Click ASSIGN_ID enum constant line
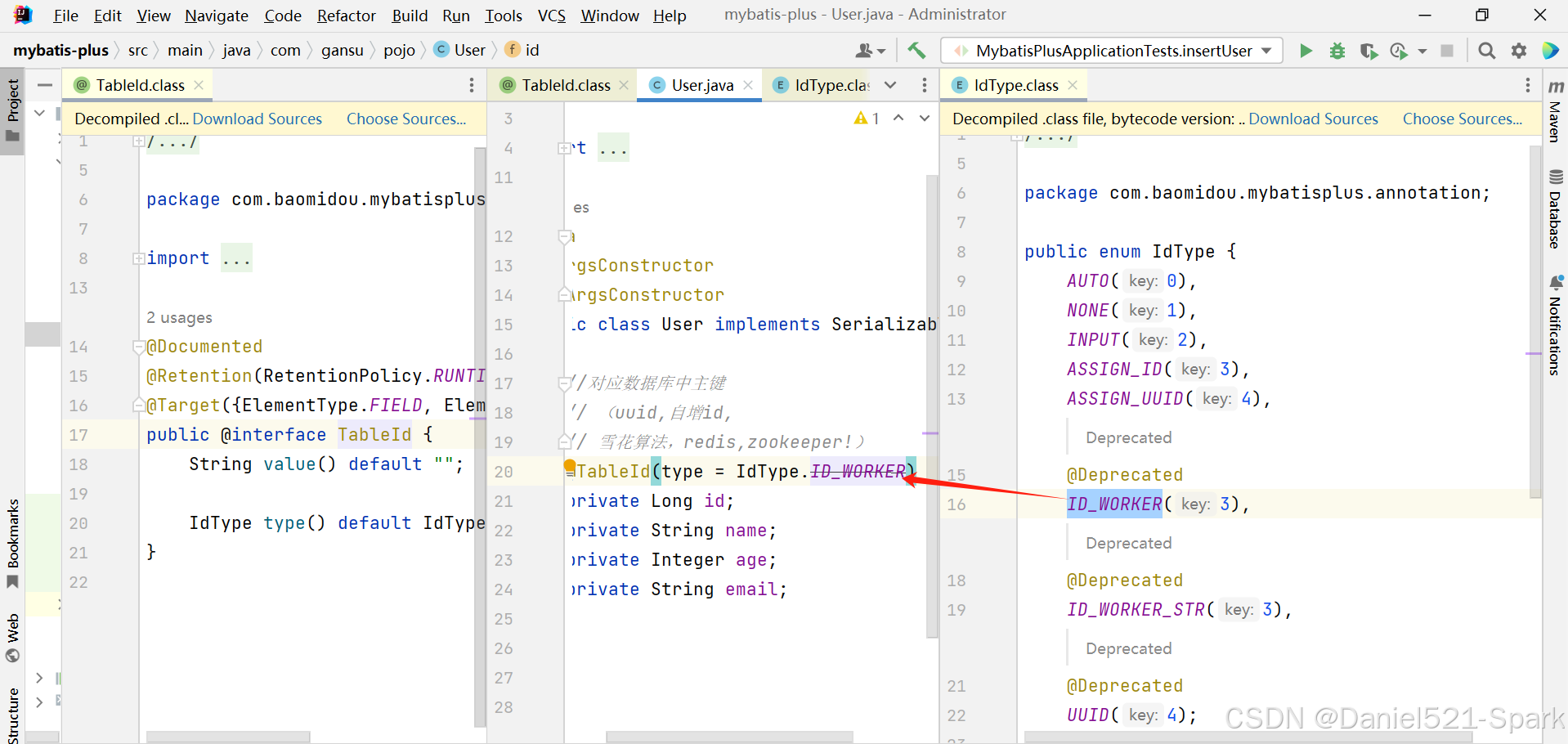This screenshot has height=744, width=1568. 1115,370
